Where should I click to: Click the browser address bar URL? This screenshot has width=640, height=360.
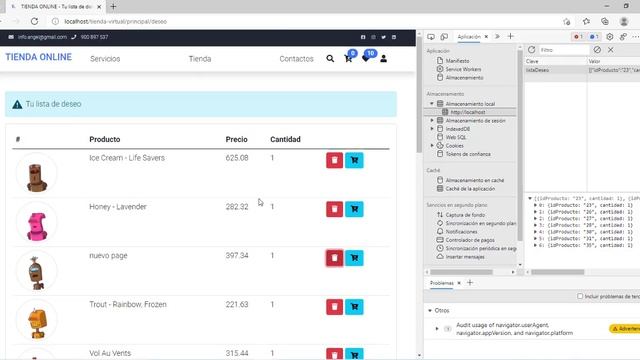point(116,21)
